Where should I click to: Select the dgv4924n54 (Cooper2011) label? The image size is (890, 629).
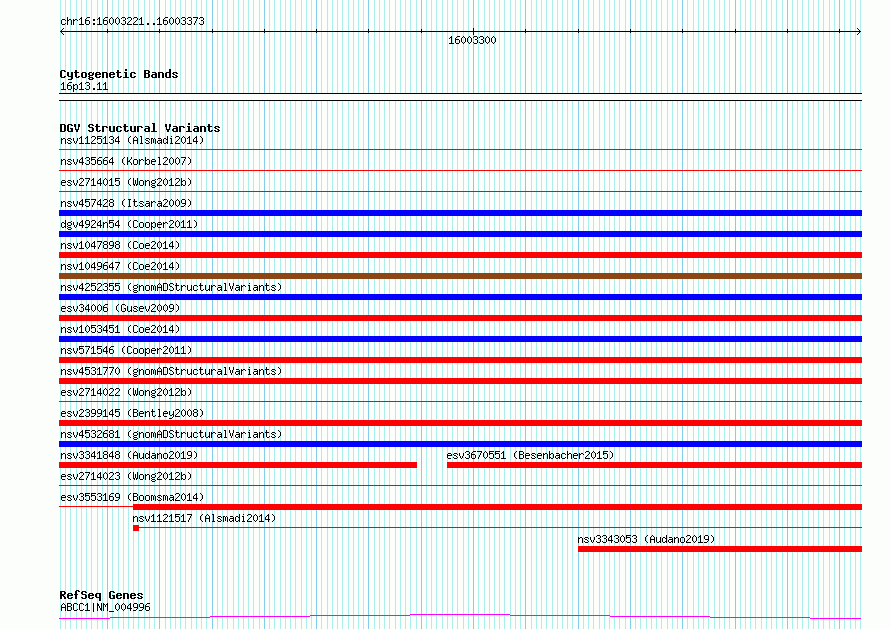(x=129, y=224)
